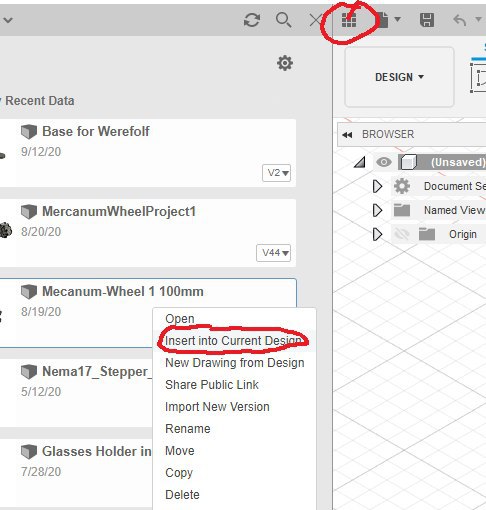Undo the last action
The height and width of the screenshot is (510, 486).
coord(460,20)
